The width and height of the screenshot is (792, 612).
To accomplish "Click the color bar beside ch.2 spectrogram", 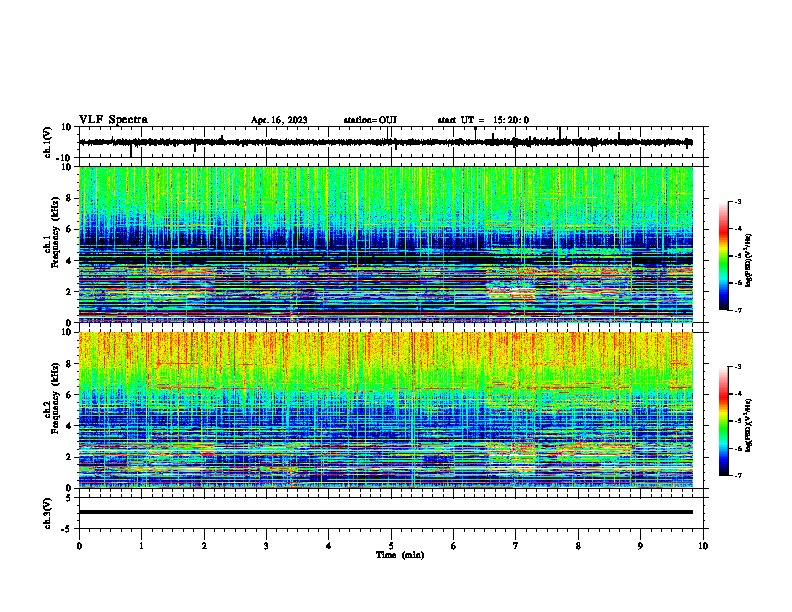I will (x=723, y=421).
